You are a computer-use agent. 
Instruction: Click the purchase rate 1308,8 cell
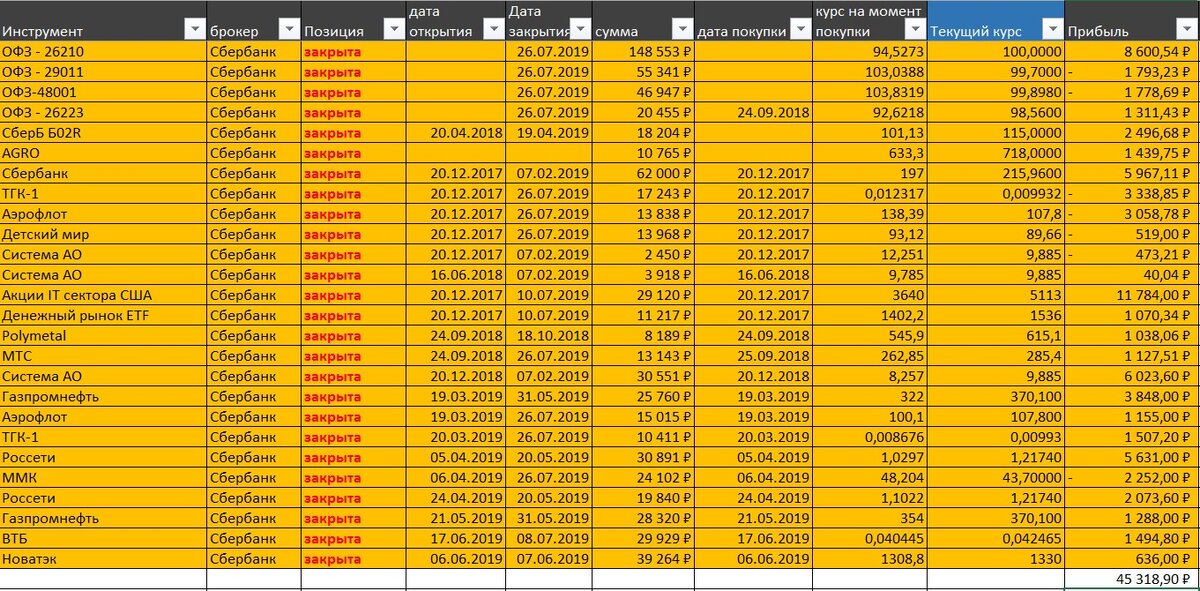pyautogui.click(x=870, y=559)
